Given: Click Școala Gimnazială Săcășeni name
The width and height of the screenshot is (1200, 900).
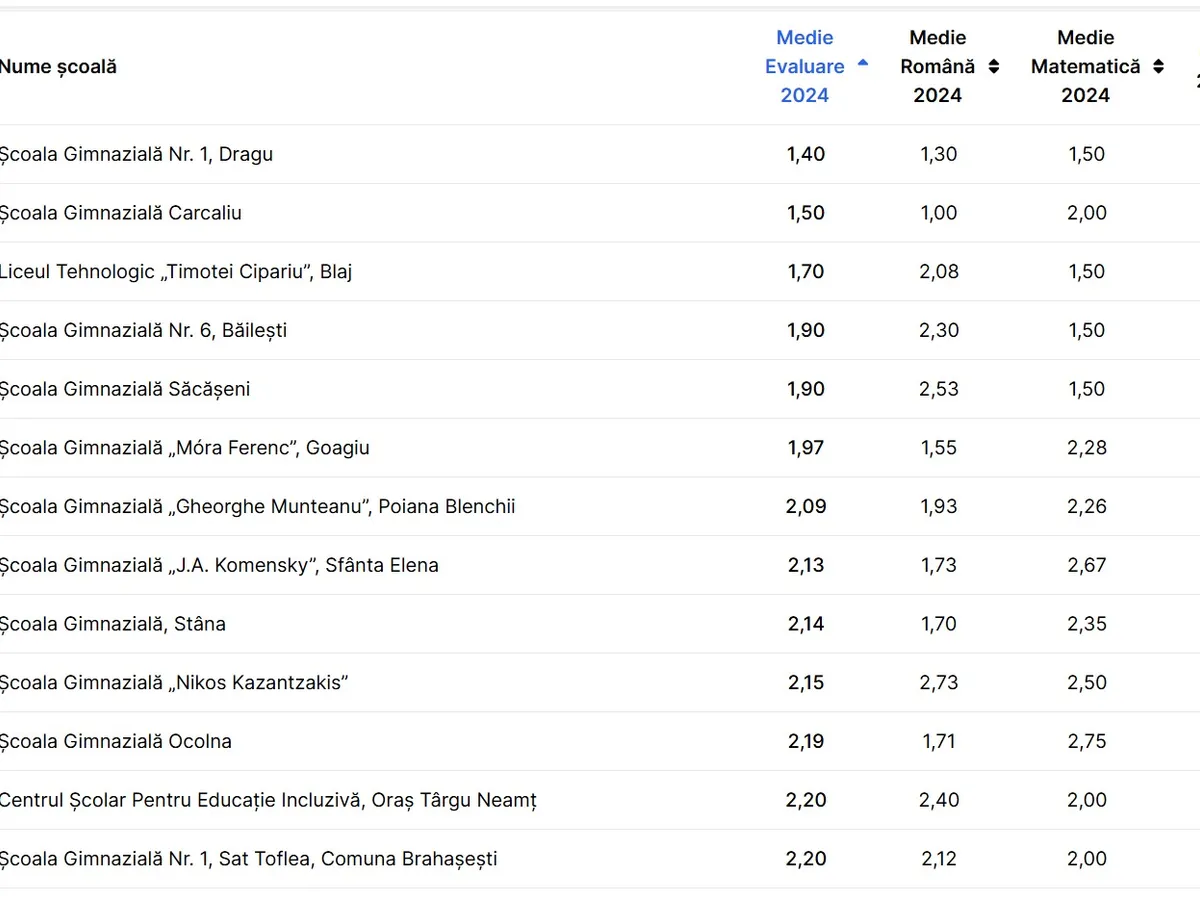Looking at the screenshot, I should [125, 389].
